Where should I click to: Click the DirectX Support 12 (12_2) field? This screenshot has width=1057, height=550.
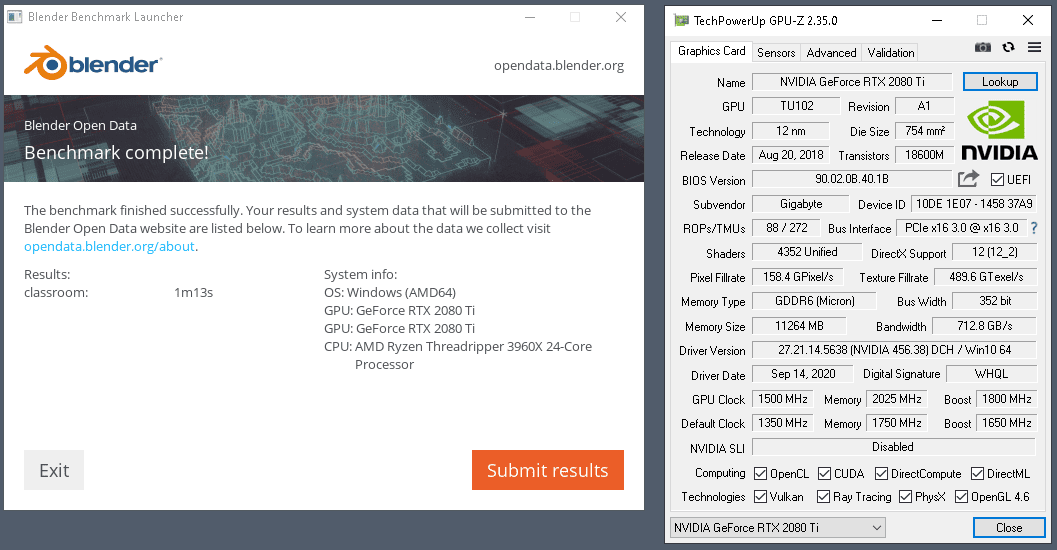(994, 252)
